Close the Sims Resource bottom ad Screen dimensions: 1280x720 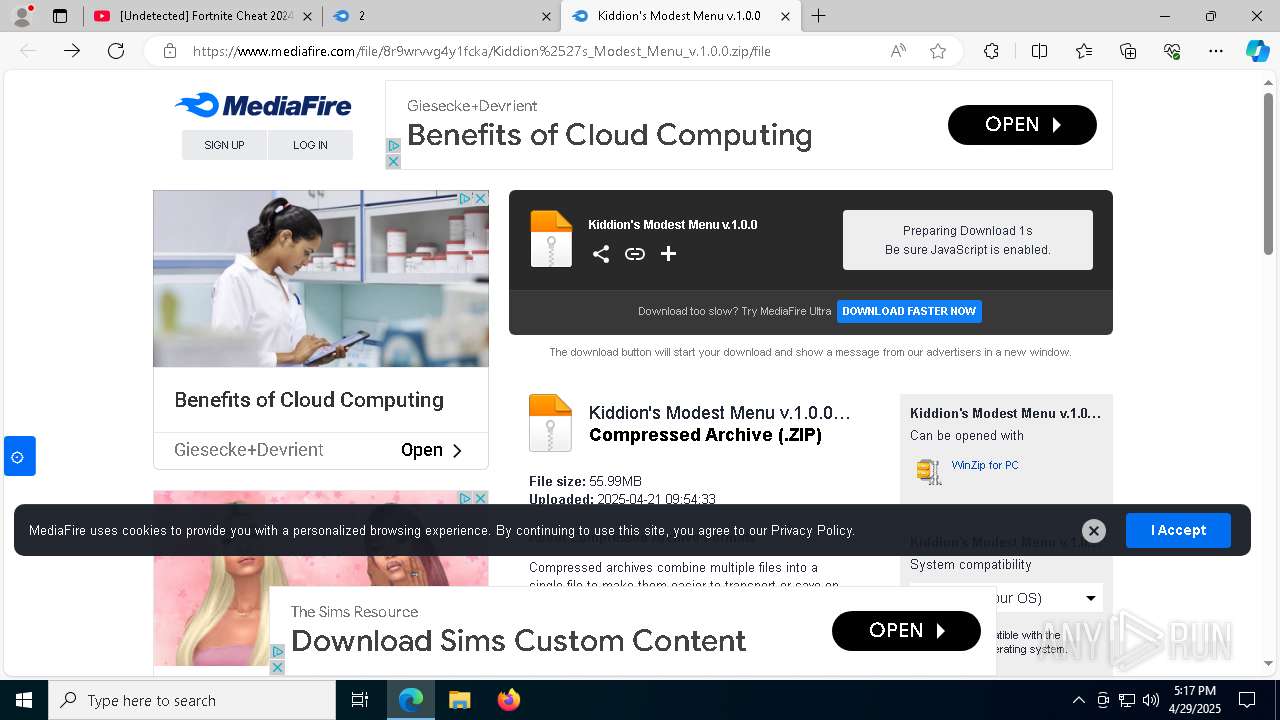point(278,667)
